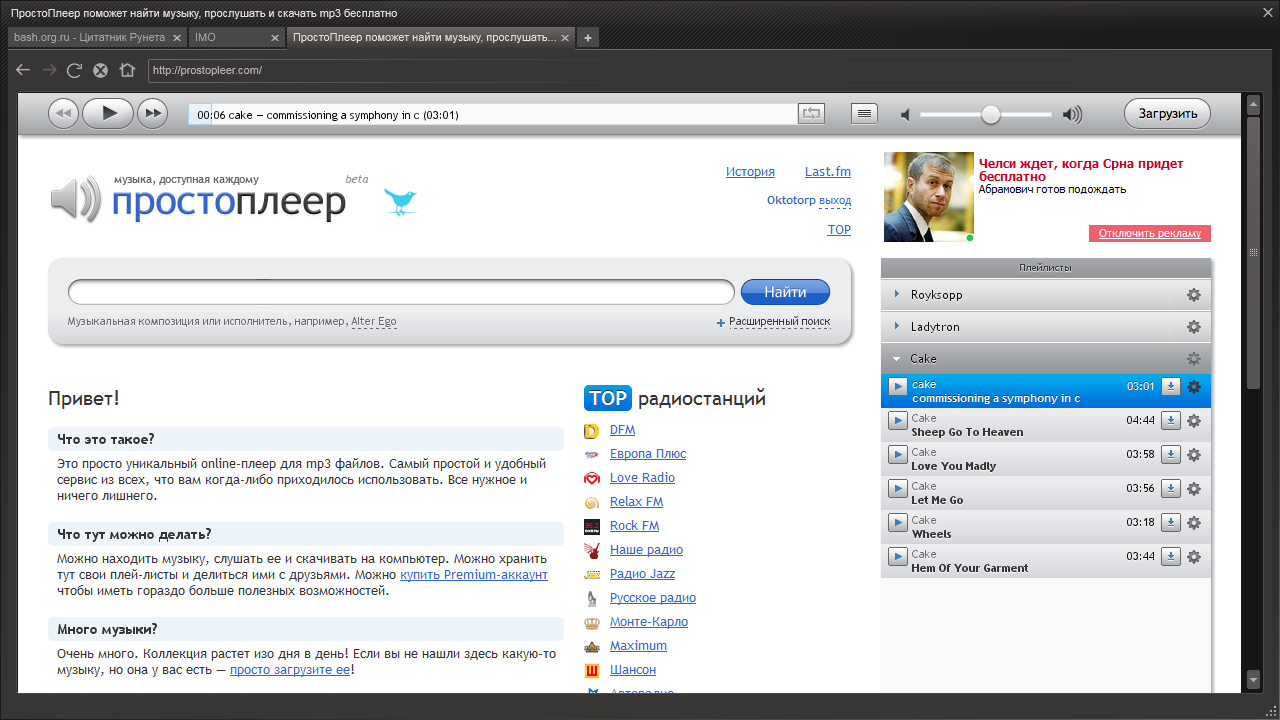This screenshot has width=1280, height=720.
Task: Click the browser reload button
Action: tap(74, 70)
